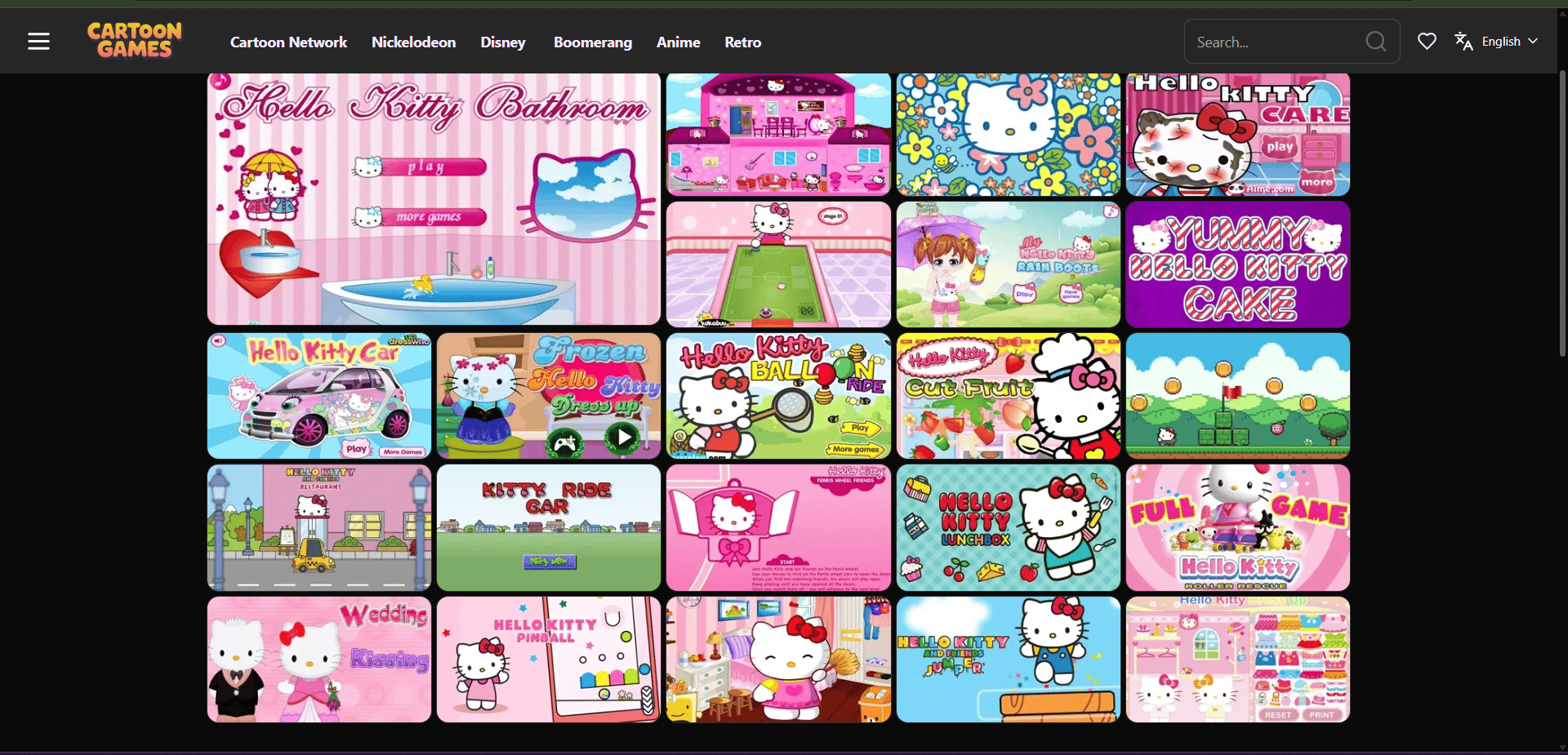Open the pixel platformer Hello Kitty game
This screenshot has width=1568, height=755.
[x=1238, y=396]
